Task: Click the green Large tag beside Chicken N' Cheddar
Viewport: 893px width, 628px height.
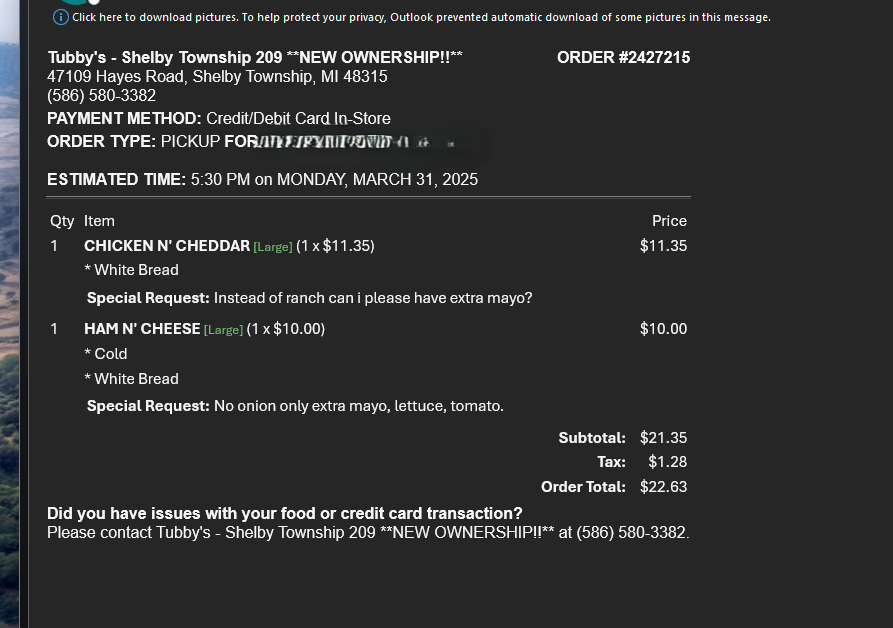Action: [273, 247]
